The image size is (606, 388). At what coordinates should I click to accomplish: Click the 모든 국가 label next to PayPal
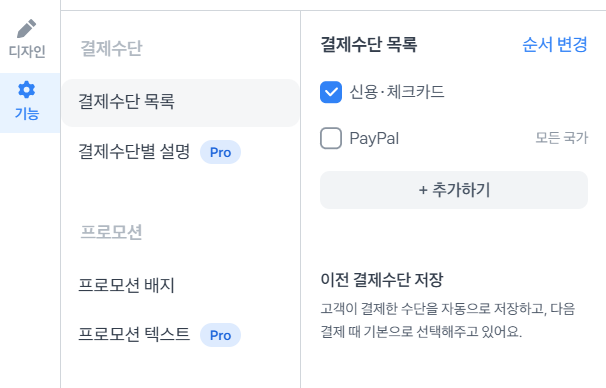pos(562,138)
